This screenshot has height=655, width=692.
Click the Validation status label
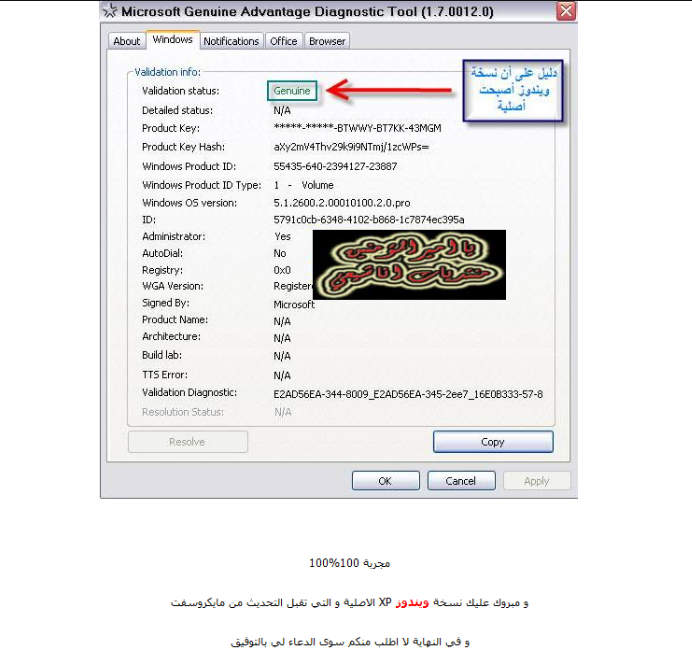click(x=181, y=91)
